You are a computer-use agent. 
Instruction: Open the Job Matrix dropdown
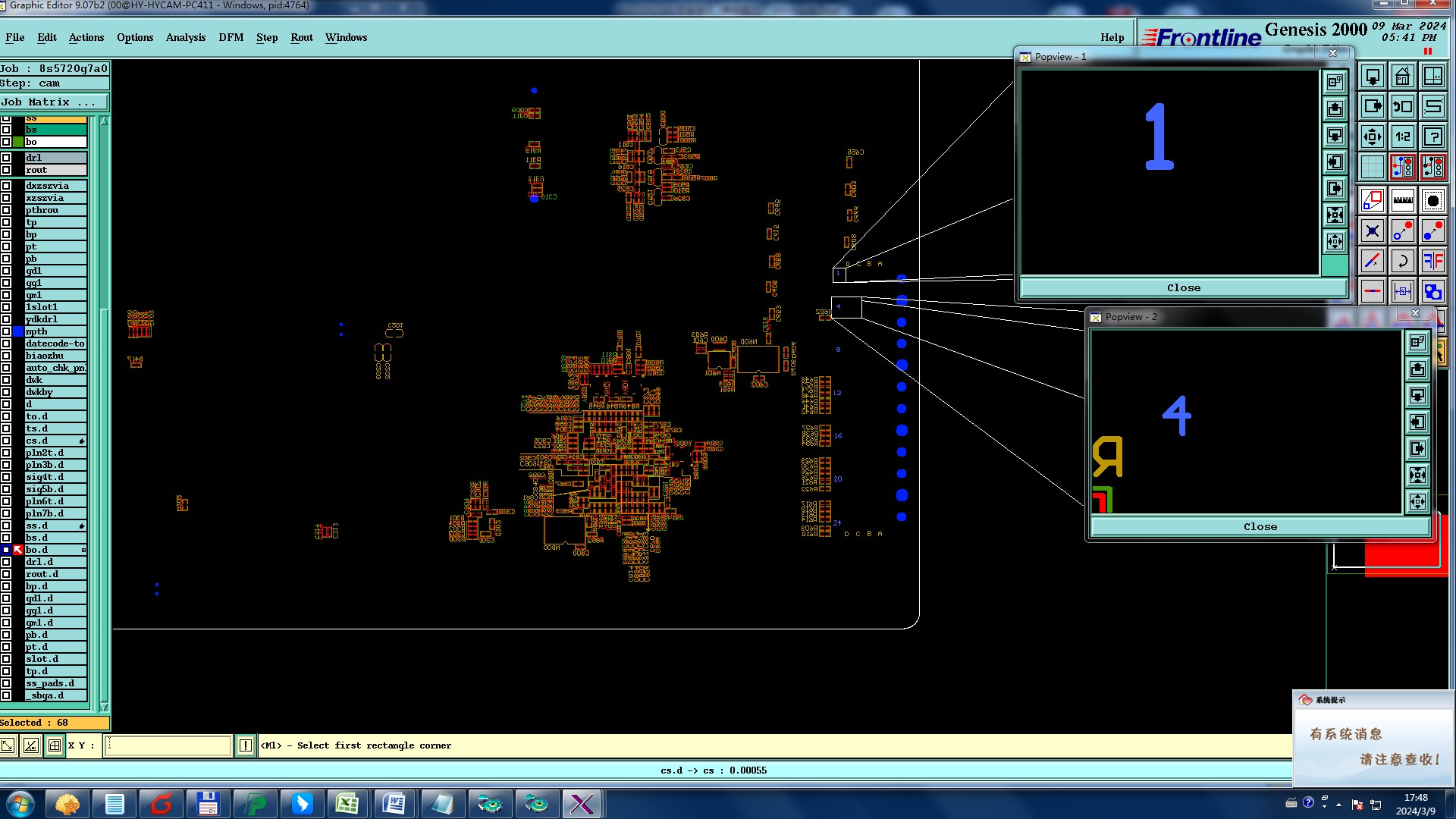(53, 102)
